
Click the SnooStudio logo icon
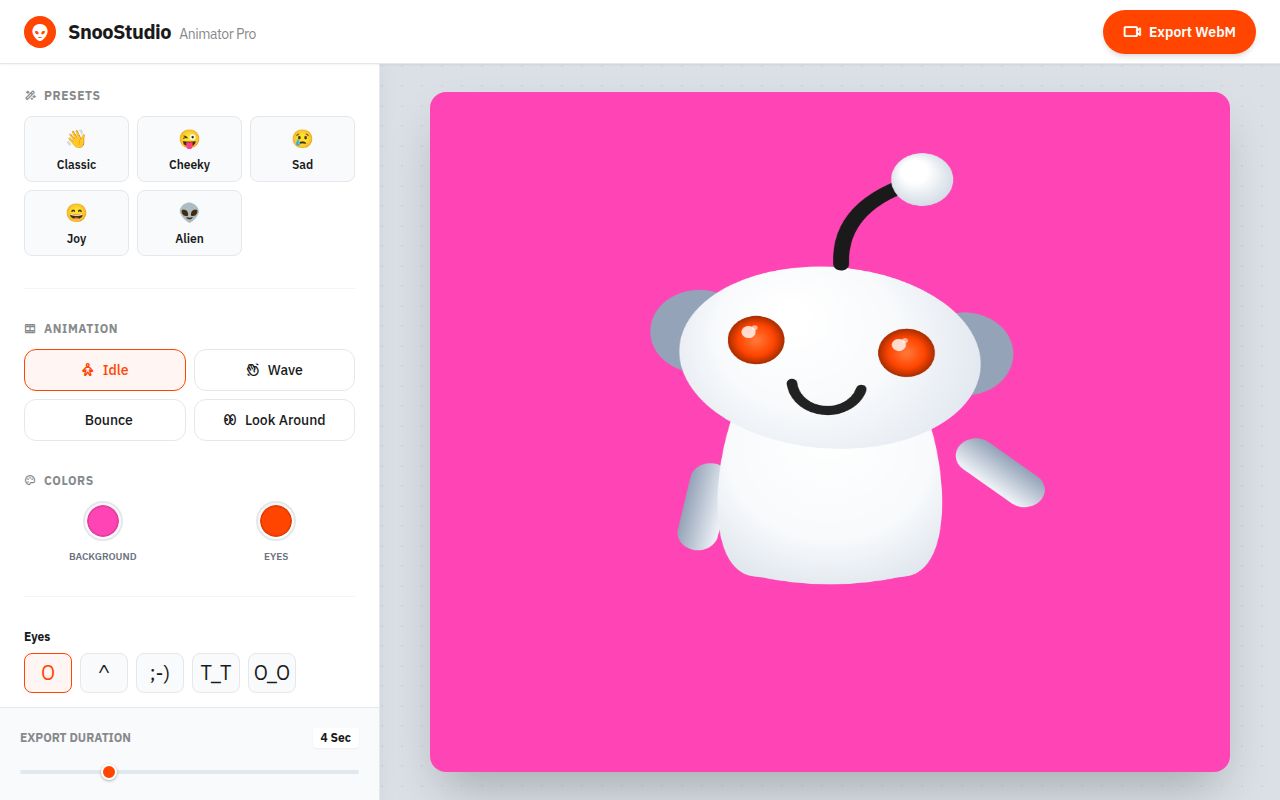pyautogui.click(x=40, y=32)
